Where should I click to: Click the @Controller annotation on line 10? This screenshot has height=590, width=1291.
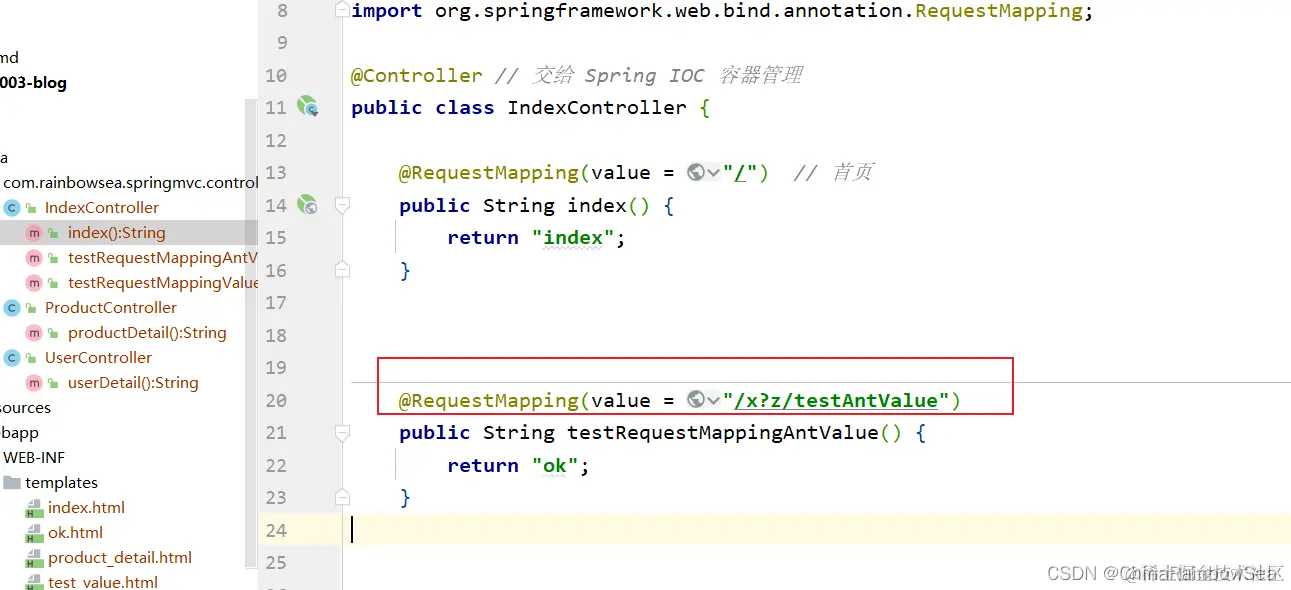pos(416,75)
